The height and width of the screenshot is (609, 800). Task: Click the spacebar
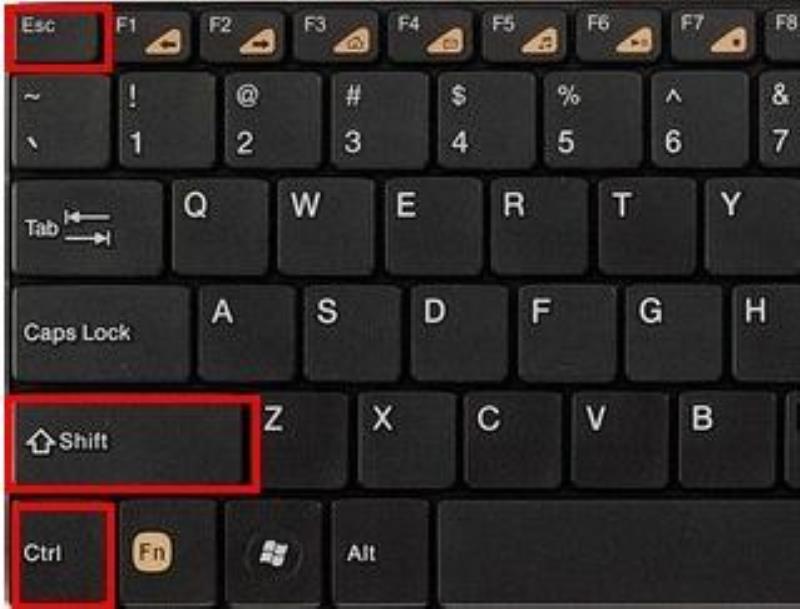(x=619, y=553)
